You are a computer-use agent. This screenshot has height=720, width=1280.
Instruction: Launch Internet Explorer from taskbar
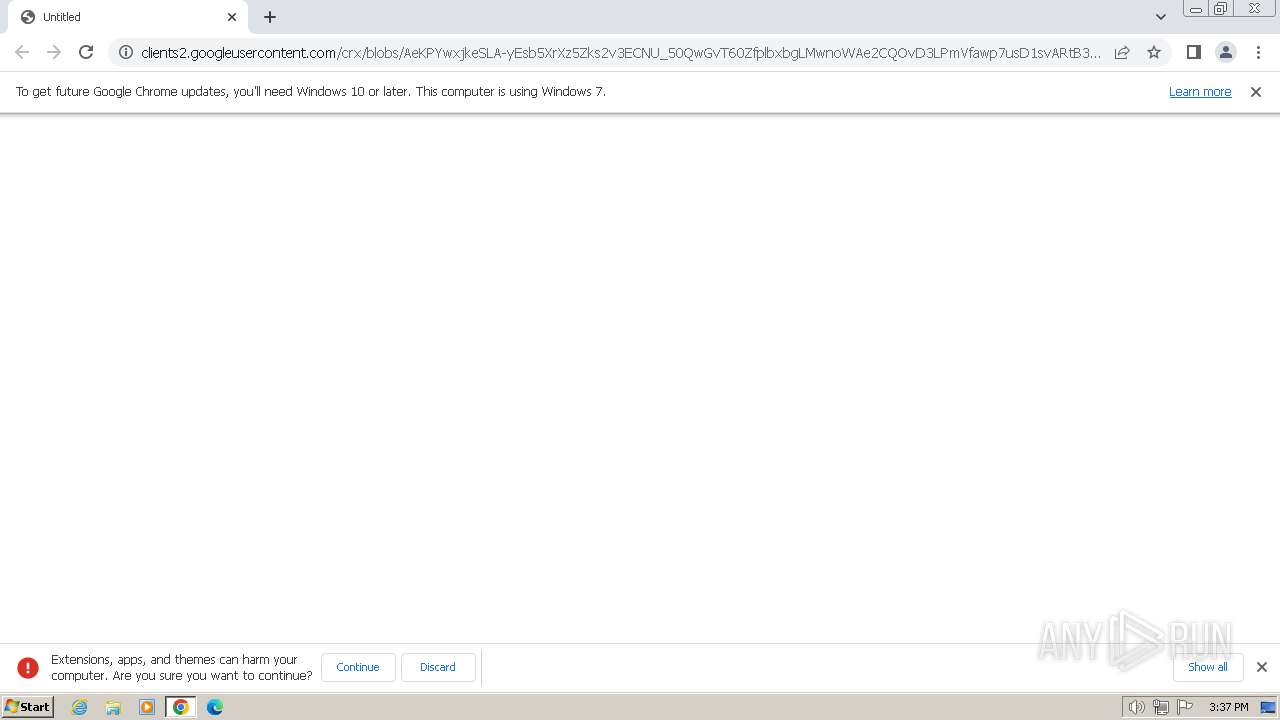(x=79, y=707)
